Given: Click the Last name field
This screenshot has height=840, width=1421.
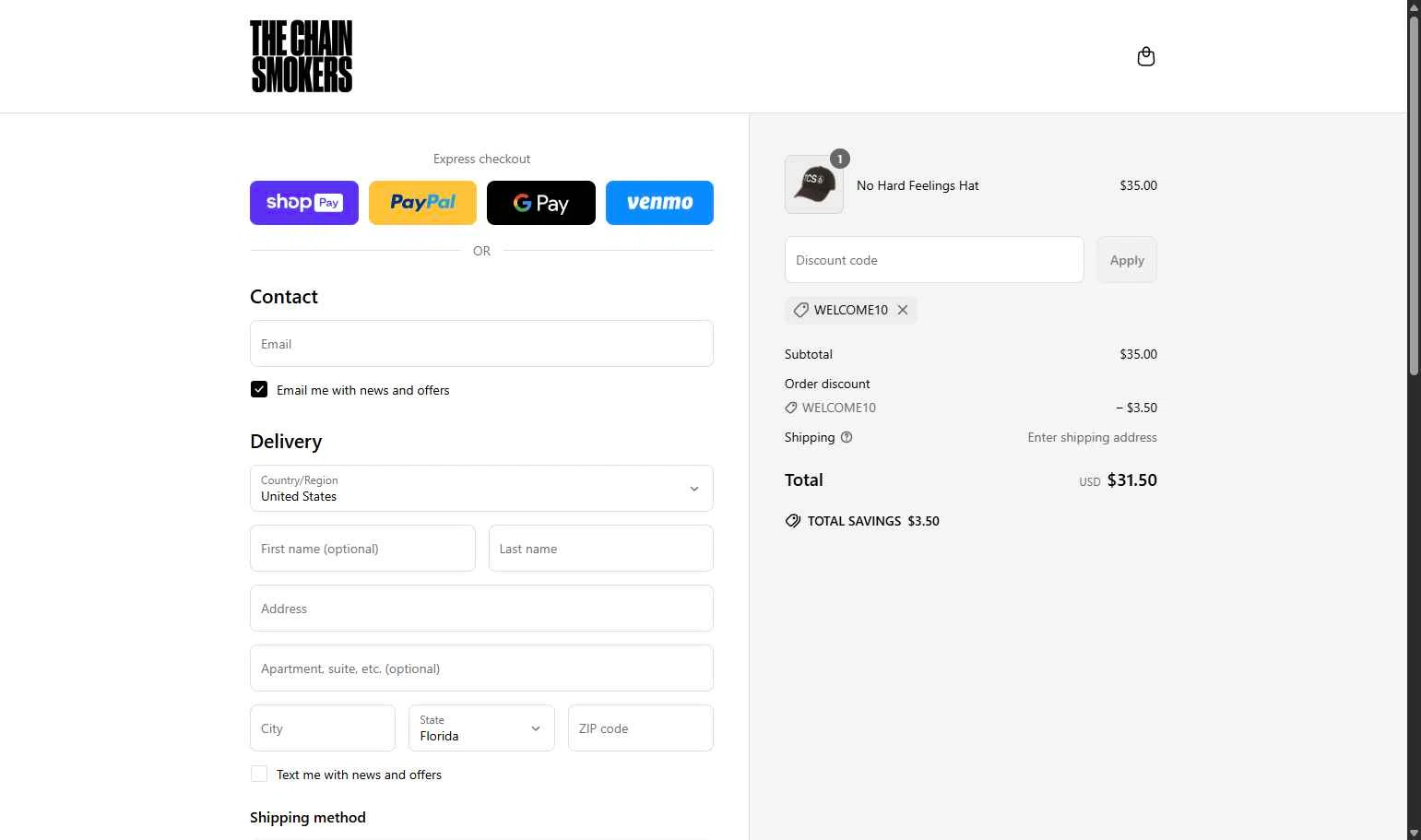Looking at the screenshot, I should [601, 549].
